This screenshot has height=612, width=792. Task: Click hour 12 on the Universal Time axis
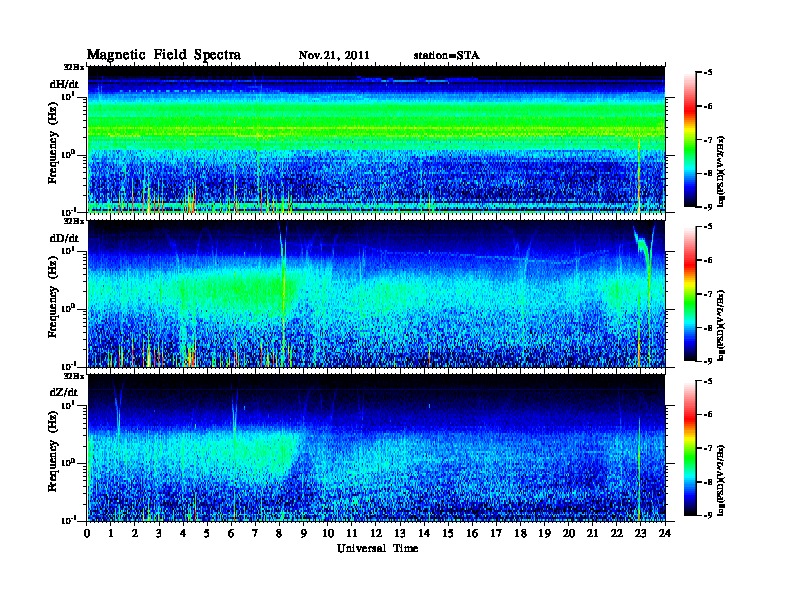376,534
